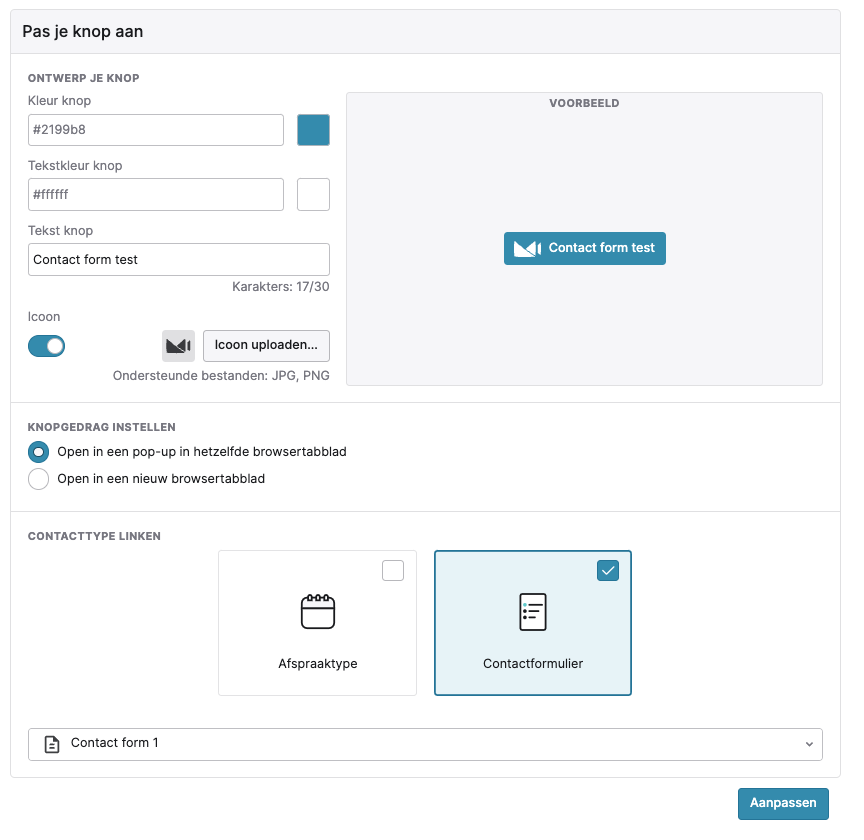This screenshot has height=840, width=864.
Task: Select the Afspraaktype card
Action: click(x=317, y=623)
